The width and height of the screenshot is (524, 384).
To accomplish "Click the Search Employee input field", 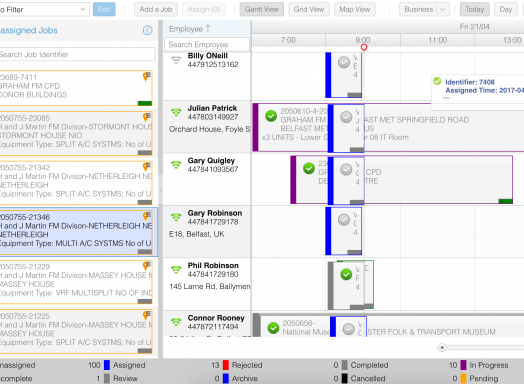I will click(x=207, y=44).
